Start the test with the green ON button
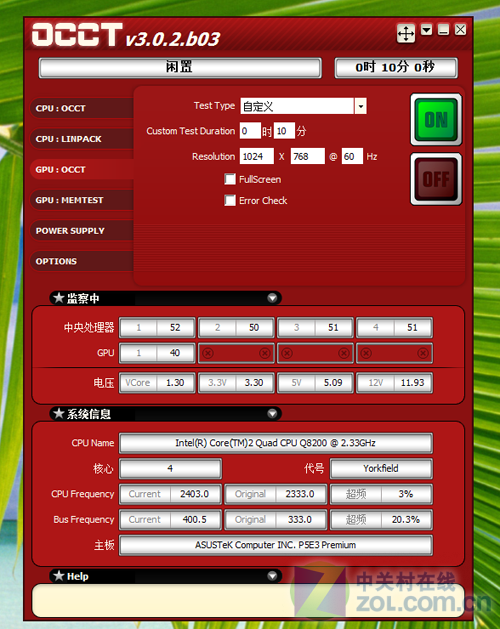Screen dimensions: 500x629 coord(436,120)
